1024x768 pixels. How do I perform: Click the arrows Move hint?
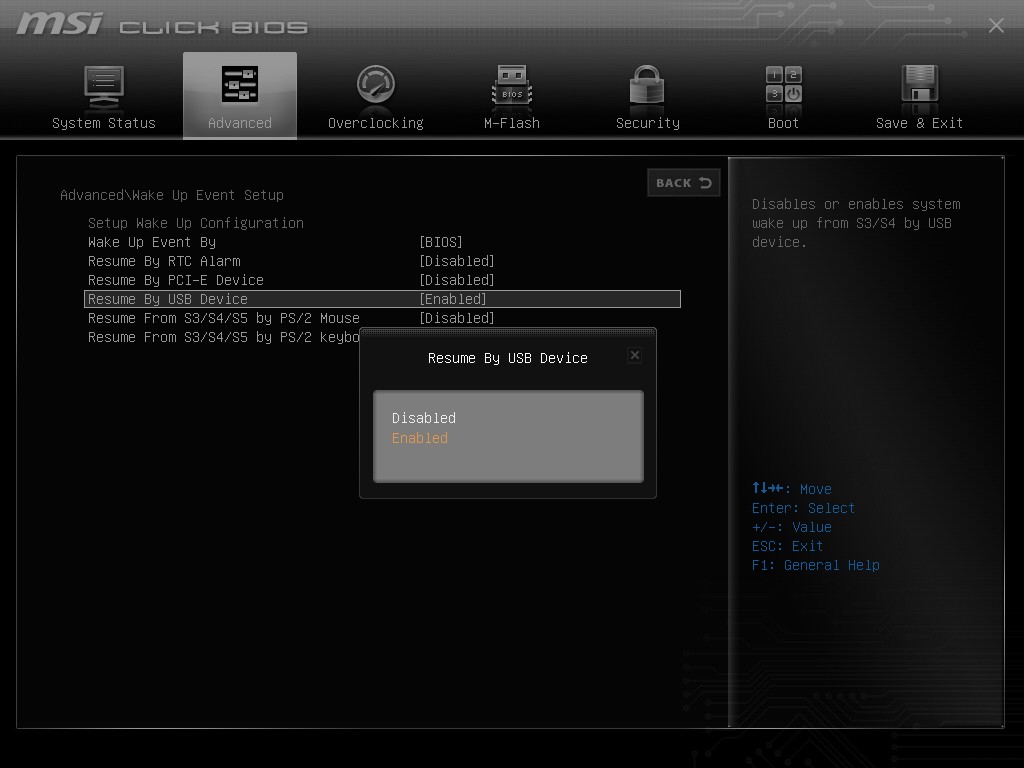coord(792,488)
